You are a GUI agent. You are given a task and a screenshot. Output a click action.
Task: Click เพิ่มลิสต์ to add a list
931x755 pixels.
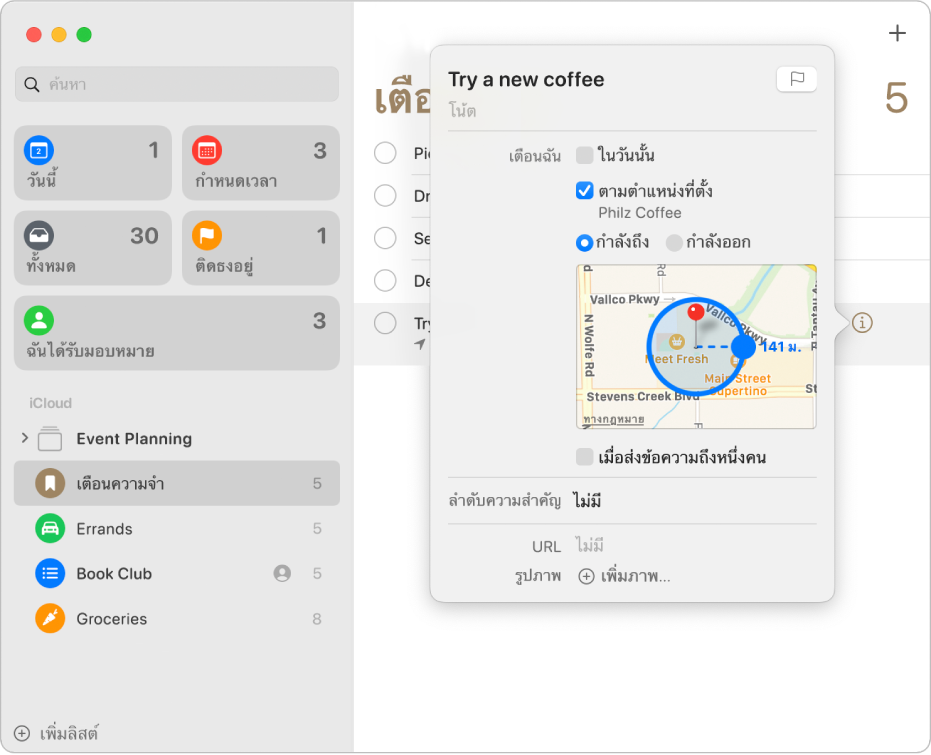point(56,732)
